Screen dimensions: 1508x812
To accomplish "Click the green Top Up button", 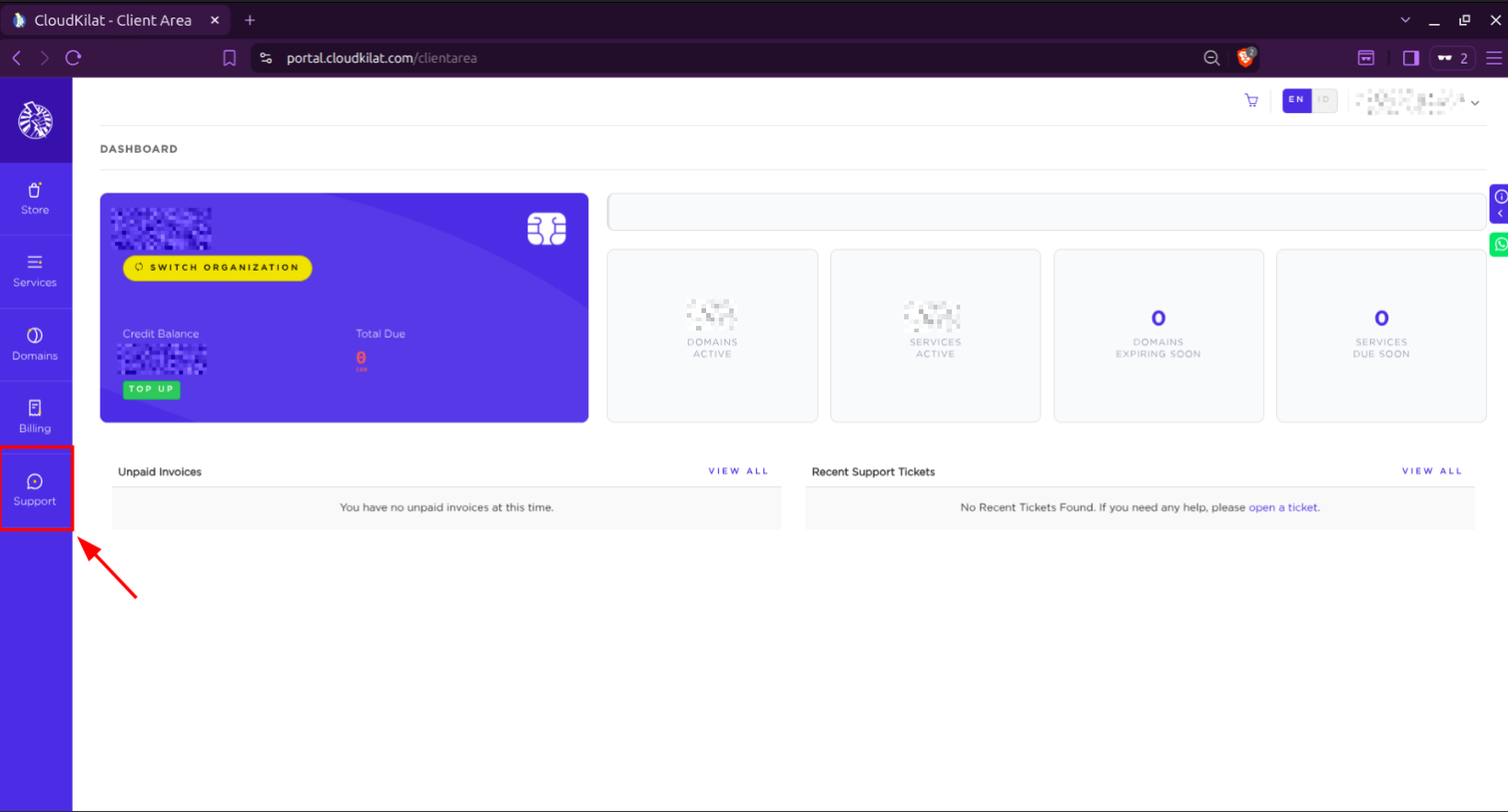I will (151, 389).
